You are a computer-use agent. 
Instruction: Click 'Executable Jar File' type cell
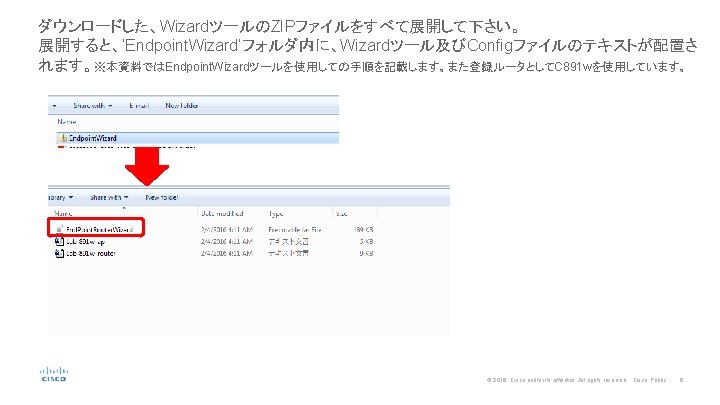click(x=295, y=229)
